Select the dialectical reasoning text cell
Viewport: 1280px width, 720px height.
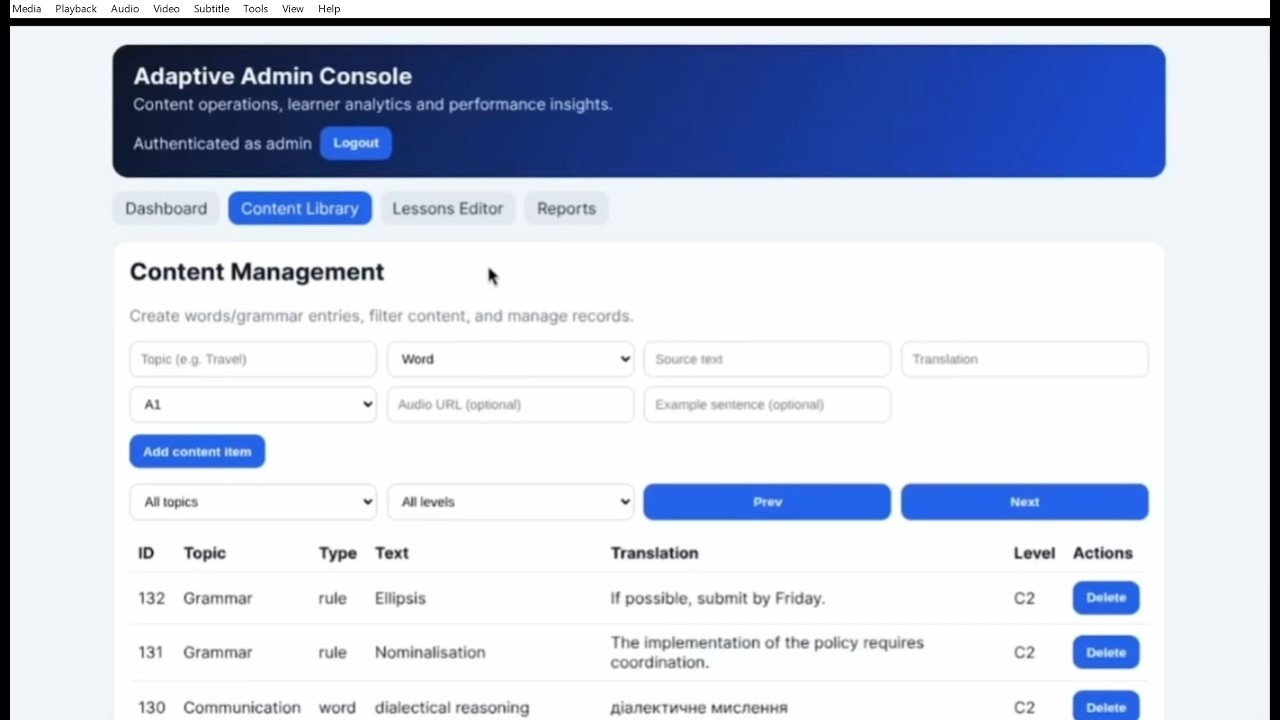click(x=452, y=707)
